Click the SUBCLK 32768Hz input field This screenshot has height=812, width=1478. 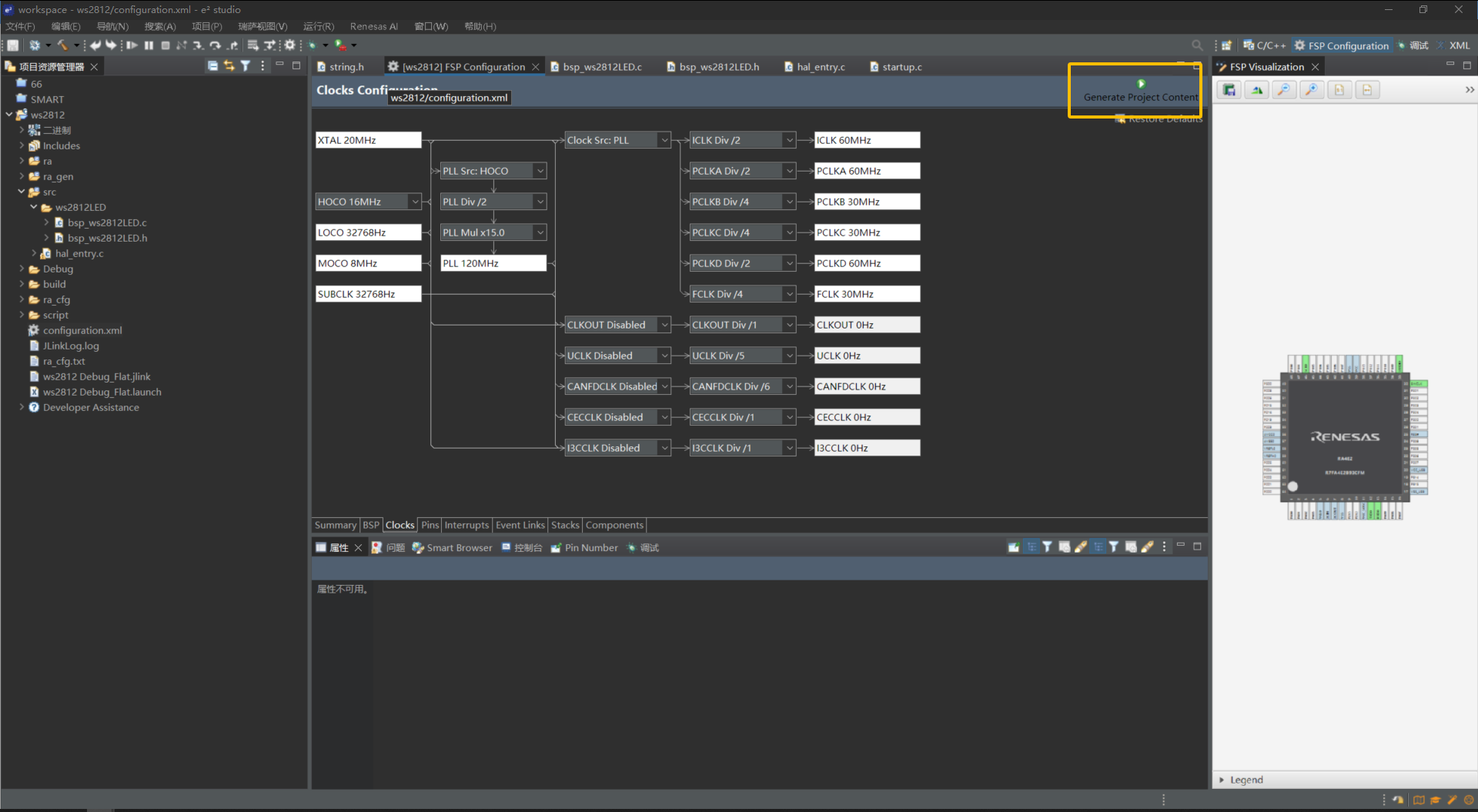tap(369, 294)
